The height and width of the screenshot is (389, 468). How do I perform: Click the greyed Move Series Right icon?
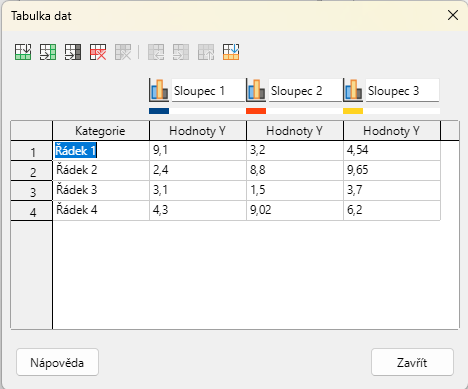pyautogui.click(x=181, y=52)
